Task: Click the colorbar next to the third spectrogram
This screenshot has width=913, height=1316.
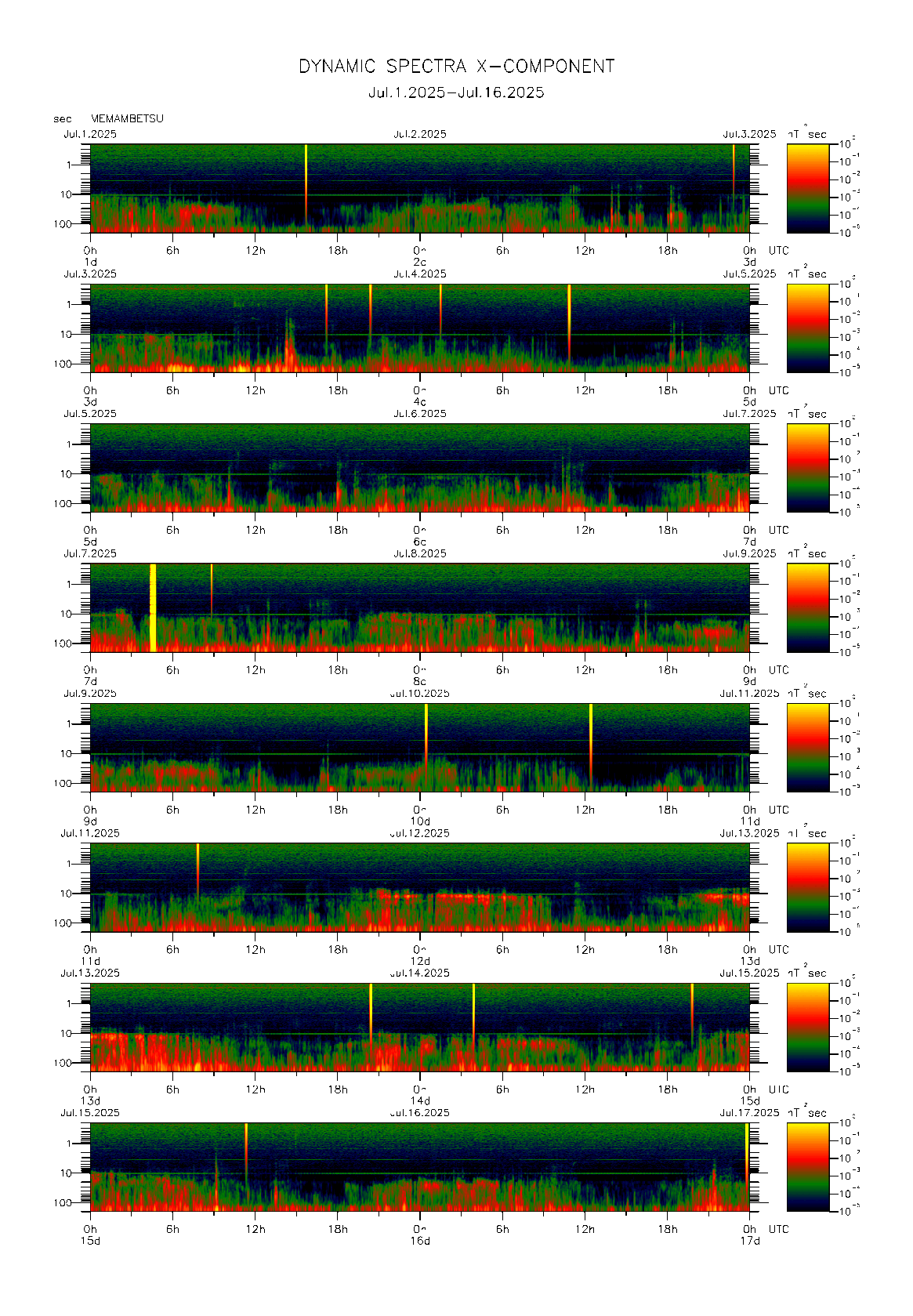Action: click(807, 468)
